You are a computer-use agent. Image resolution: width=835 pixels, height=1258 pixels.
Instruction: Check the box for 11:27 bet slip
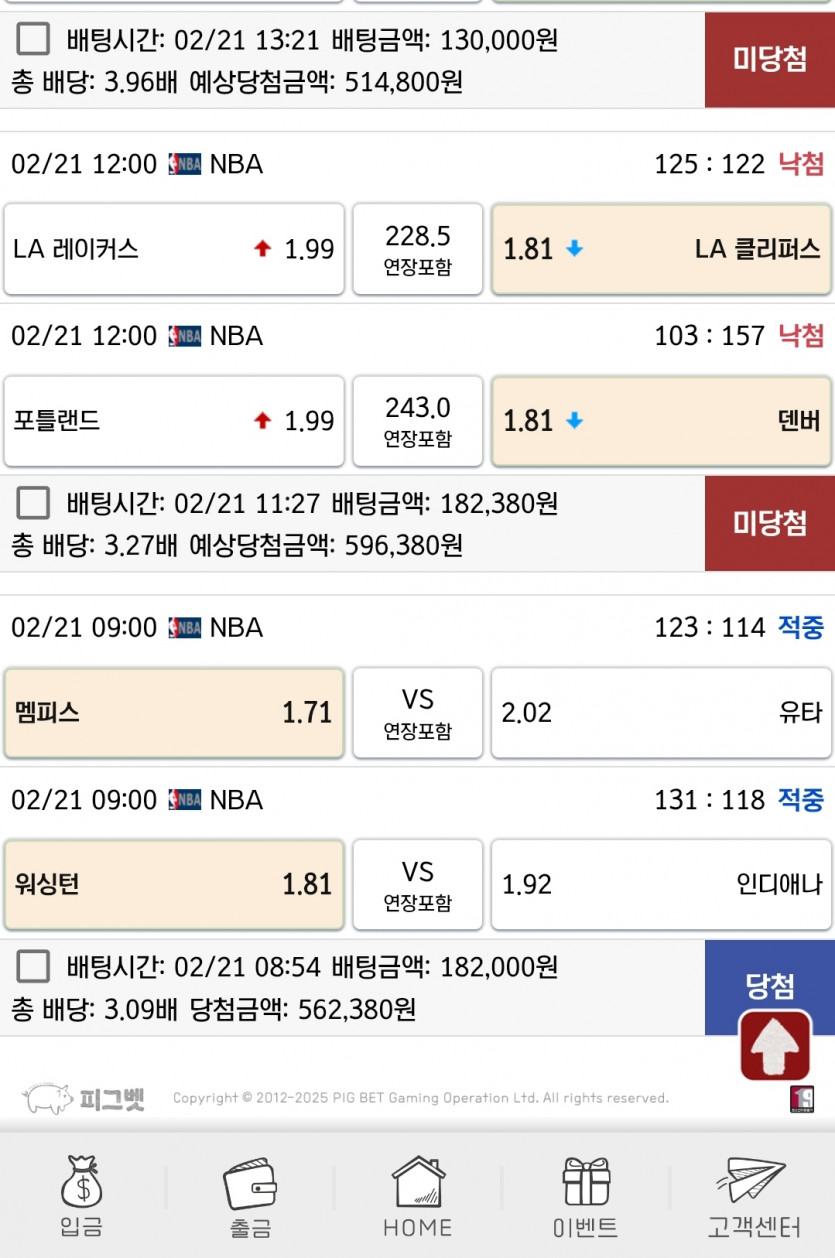click(x=34, y=503)
